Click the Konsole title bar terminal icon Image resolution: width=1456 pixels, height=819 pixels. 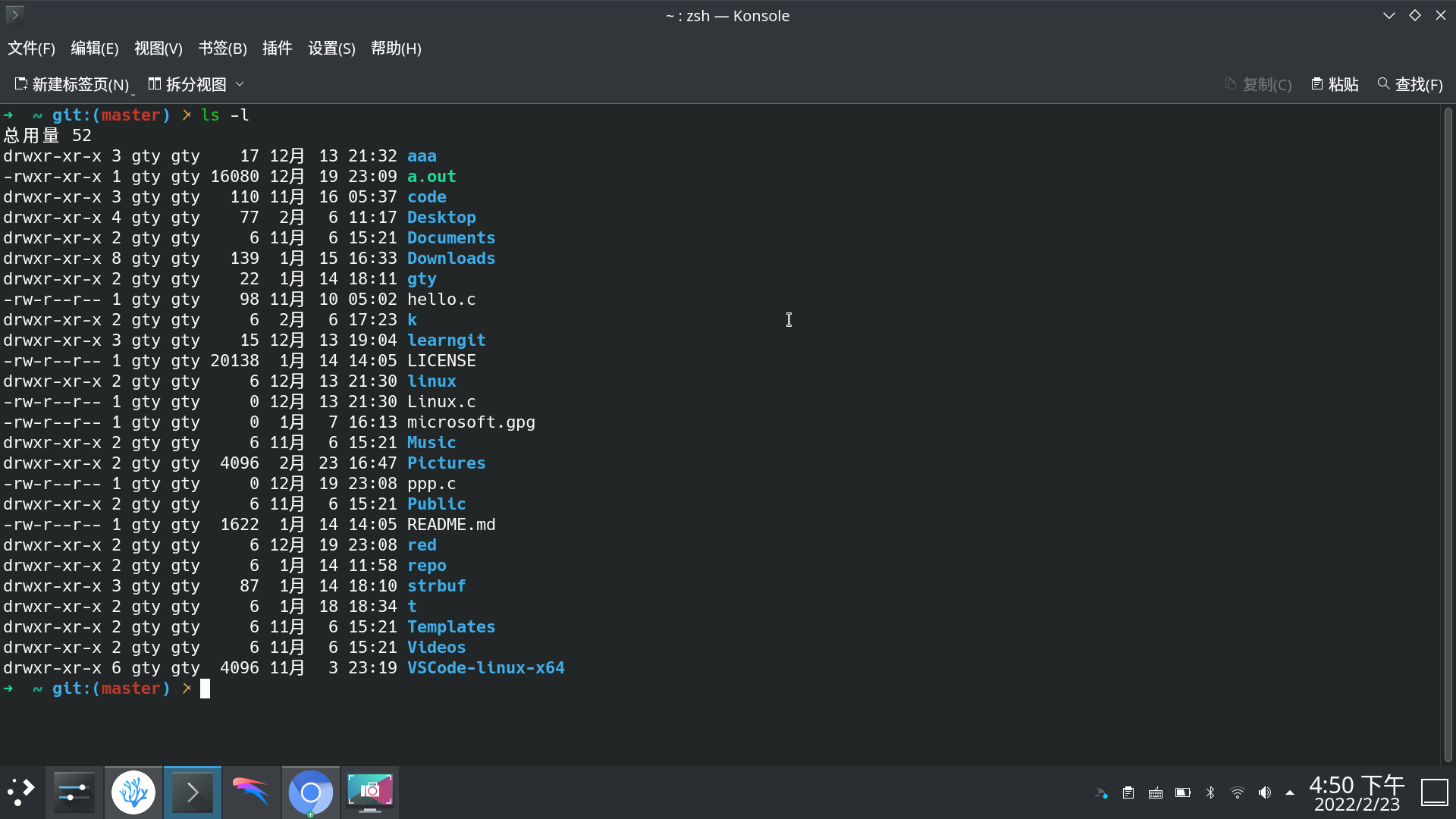14,14
